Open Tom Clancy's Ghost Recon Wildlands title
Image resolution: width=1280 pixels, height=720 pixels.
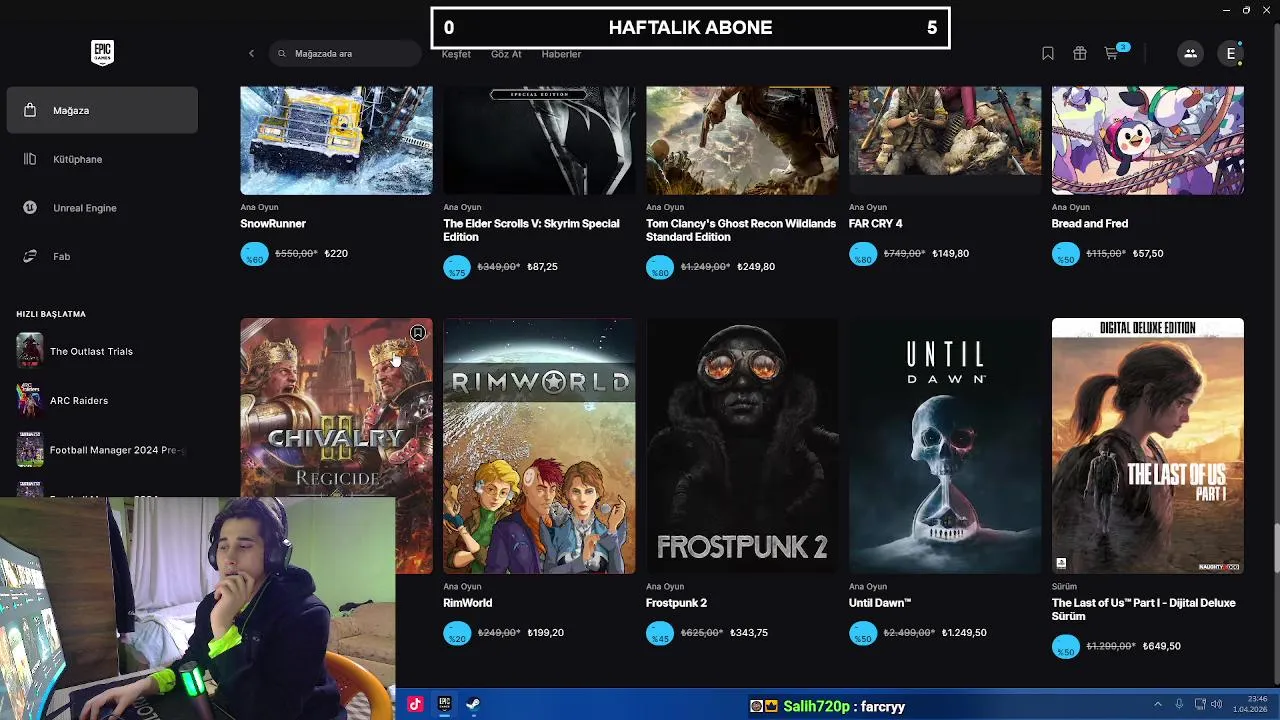click(x=741, y=230)
